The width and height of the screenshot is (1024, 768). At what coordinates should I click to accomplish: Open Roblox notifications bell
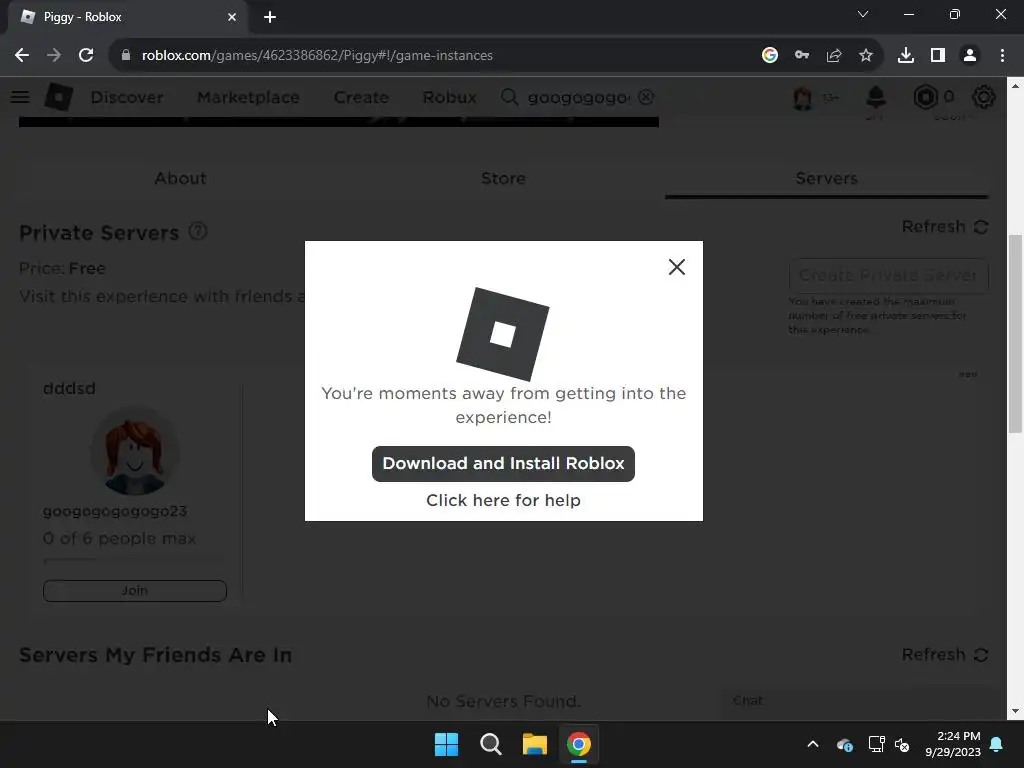click(x=876, y=97)
